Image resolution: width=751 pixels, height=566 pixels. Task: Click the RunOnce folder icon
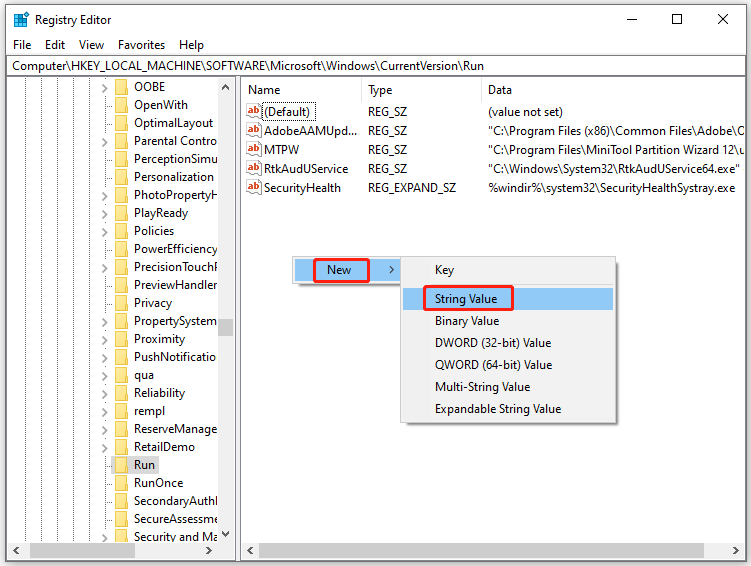coord(121,483)
